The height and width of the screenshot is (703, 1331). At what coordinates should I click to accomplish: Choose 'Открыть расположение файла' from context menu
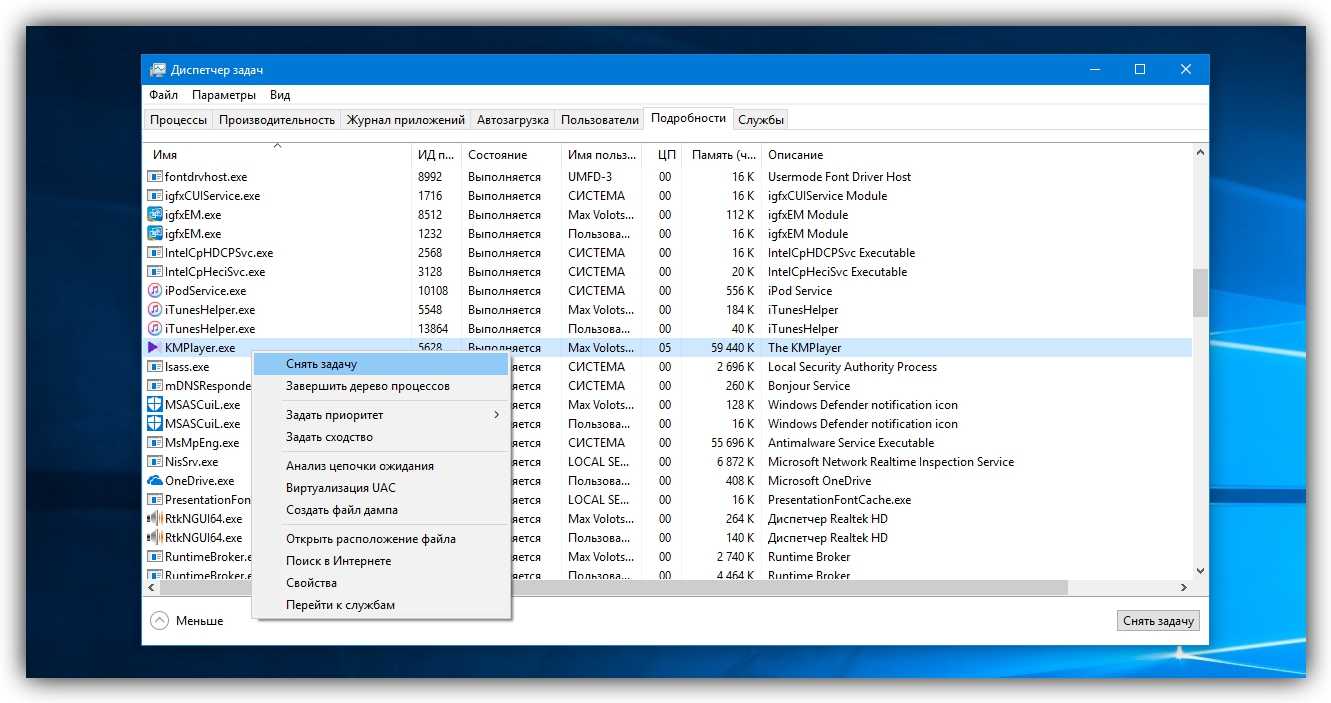pyautogui.click(x=370, y=539)
